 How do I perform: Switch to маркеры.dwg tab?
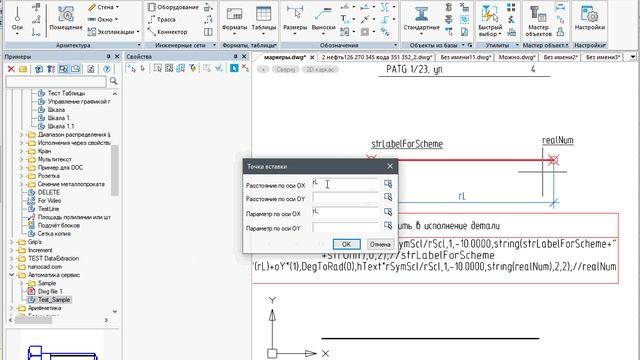pyautogui.click(x=284, y=57)
